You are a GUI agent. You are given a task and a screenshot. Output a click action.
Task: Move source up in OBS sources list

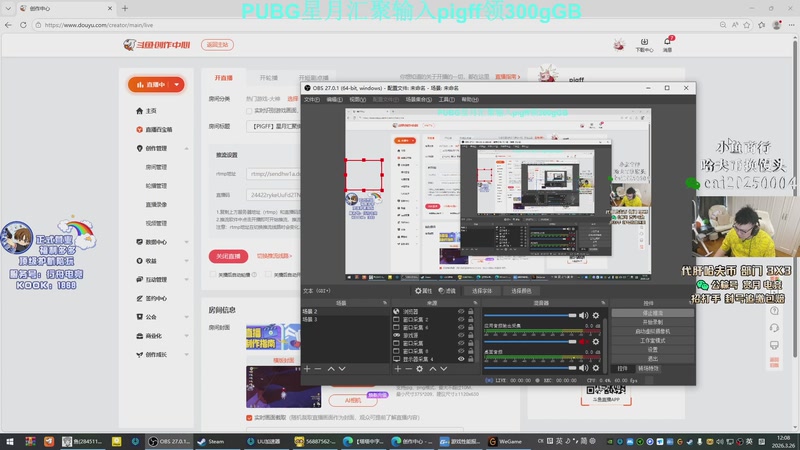click(433, 368)
